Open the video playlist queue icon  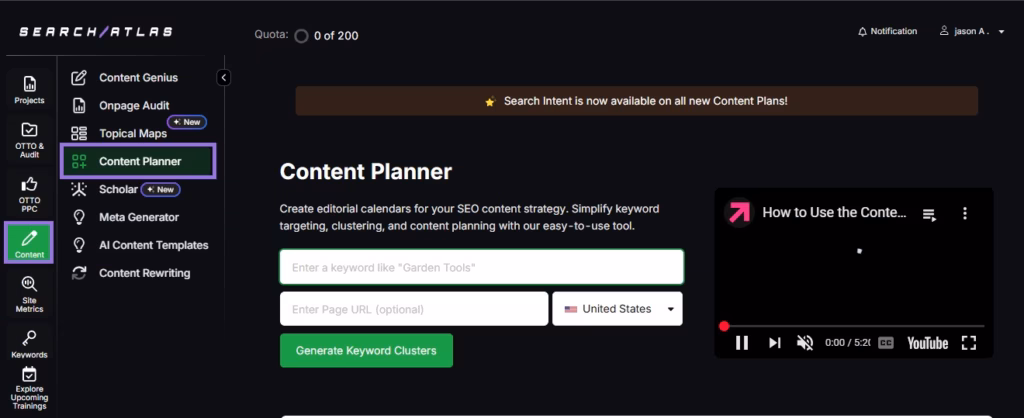pos(929,214)
